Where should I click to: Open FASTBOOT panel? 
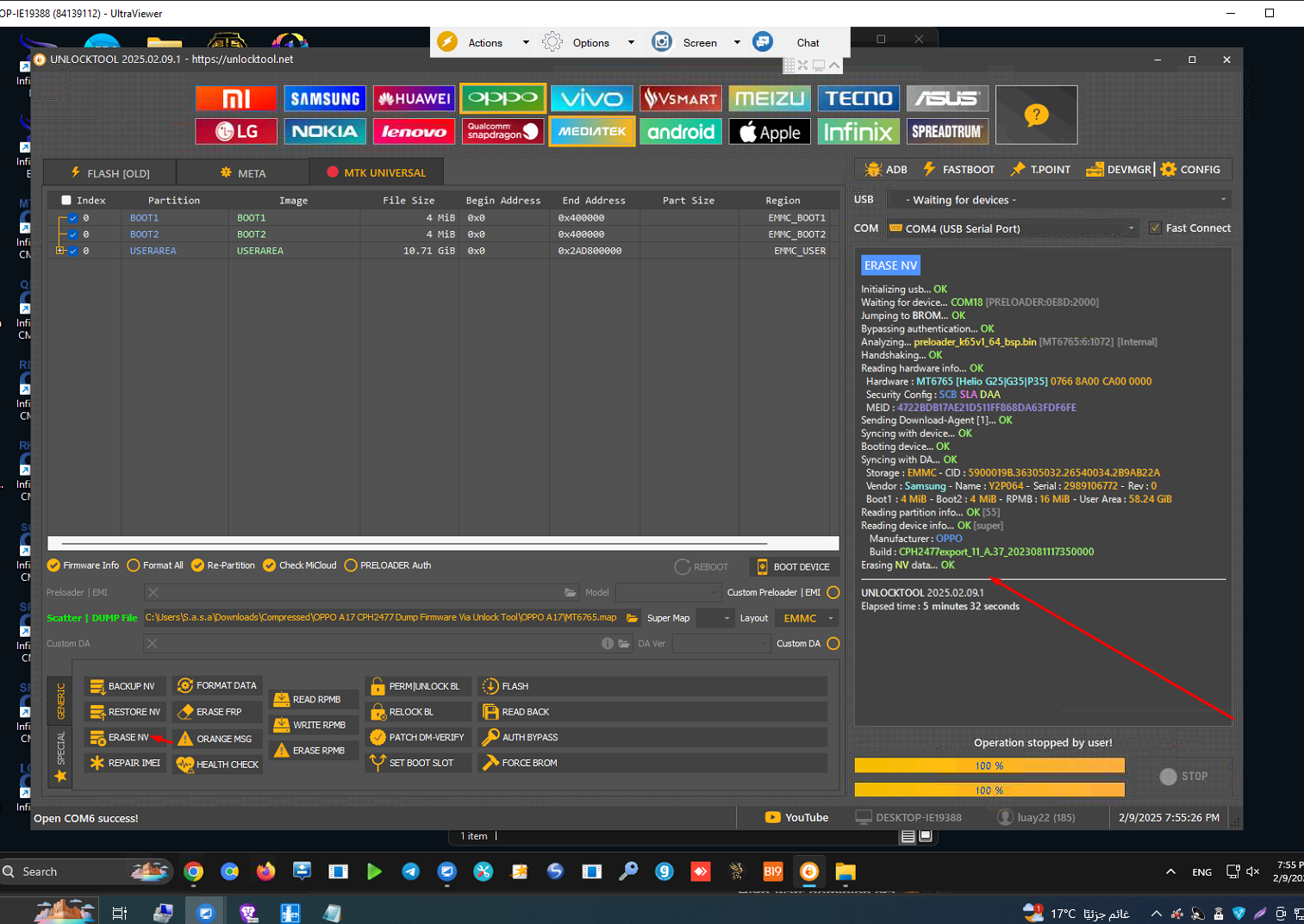[958, 170]
